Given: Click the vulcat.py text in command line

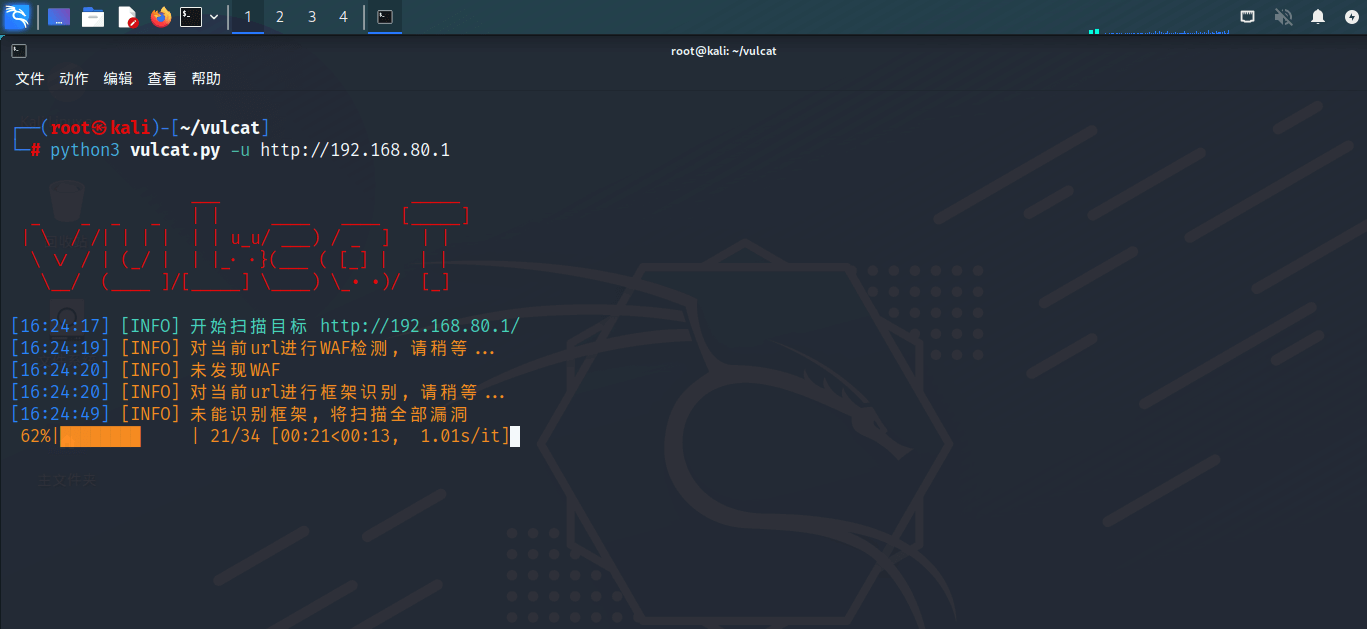Looking at the screenshot, I should pyautogui.click(x=175, y=150).
